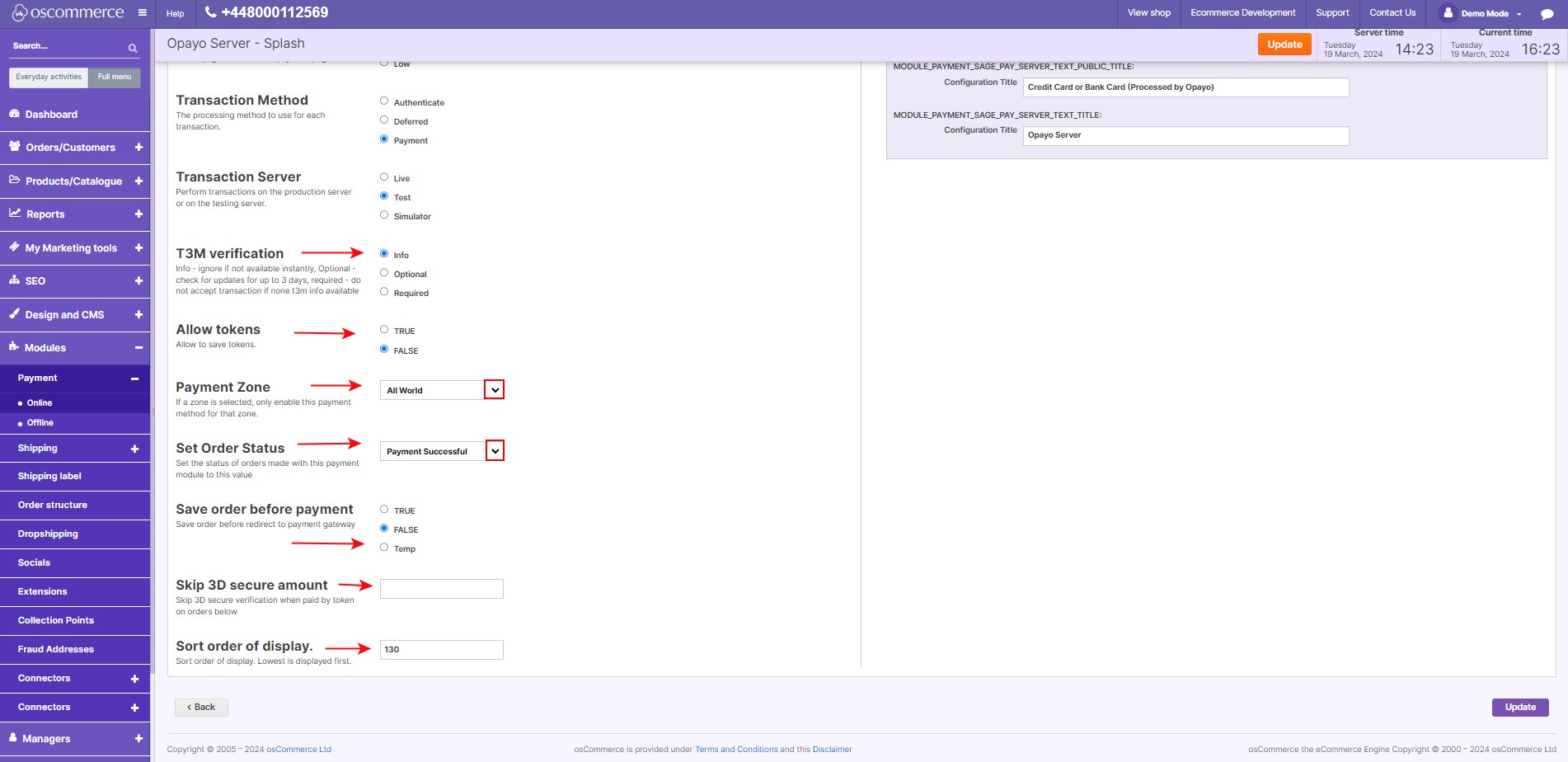Set Allow tokens to TRUE

click(x=384, y=329)
